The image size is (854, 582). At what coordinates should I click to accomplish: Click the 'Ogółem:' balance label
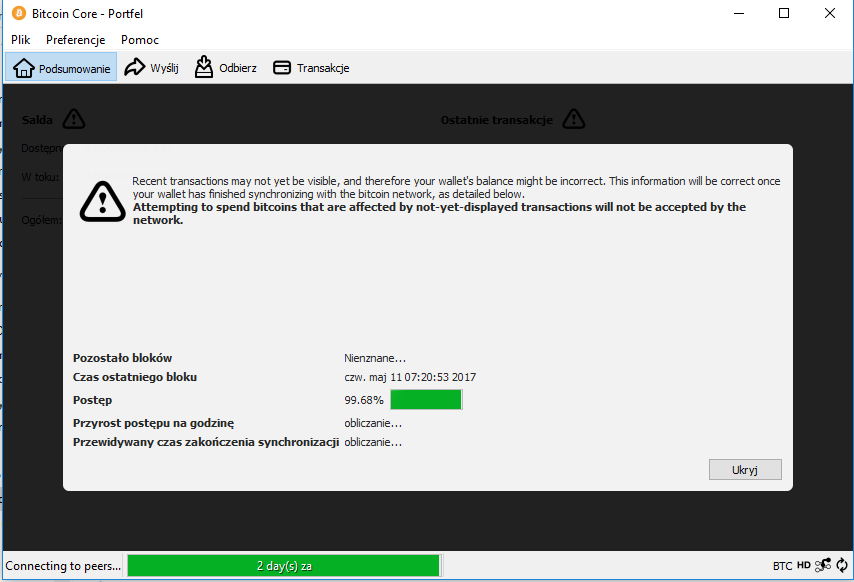pos(41,220)
